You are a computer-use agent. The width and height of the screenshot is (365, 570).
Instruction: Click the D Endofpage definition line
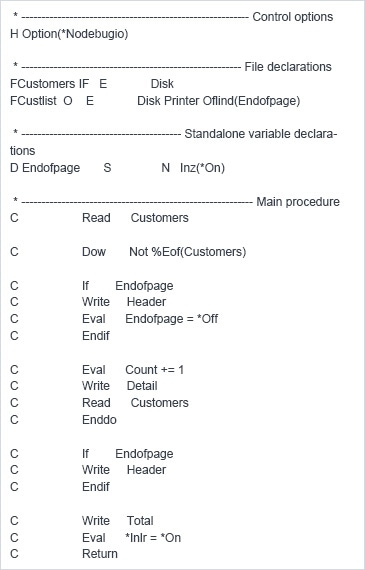click(117, 168)
